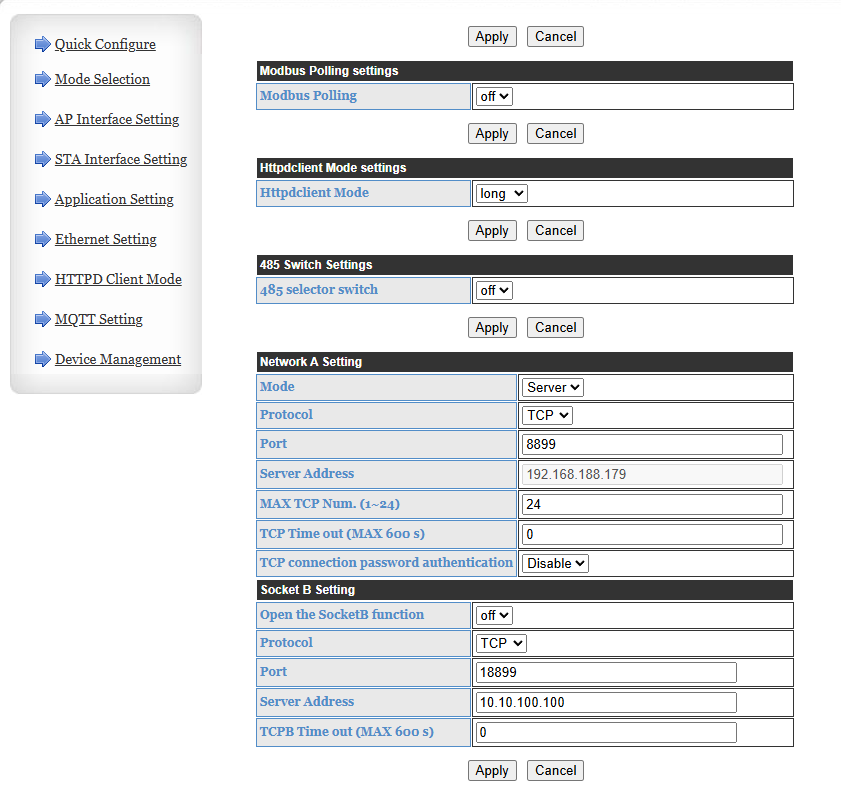Open the Httpdclient Mode dropdown
The image size is (841, 792).
501,193
